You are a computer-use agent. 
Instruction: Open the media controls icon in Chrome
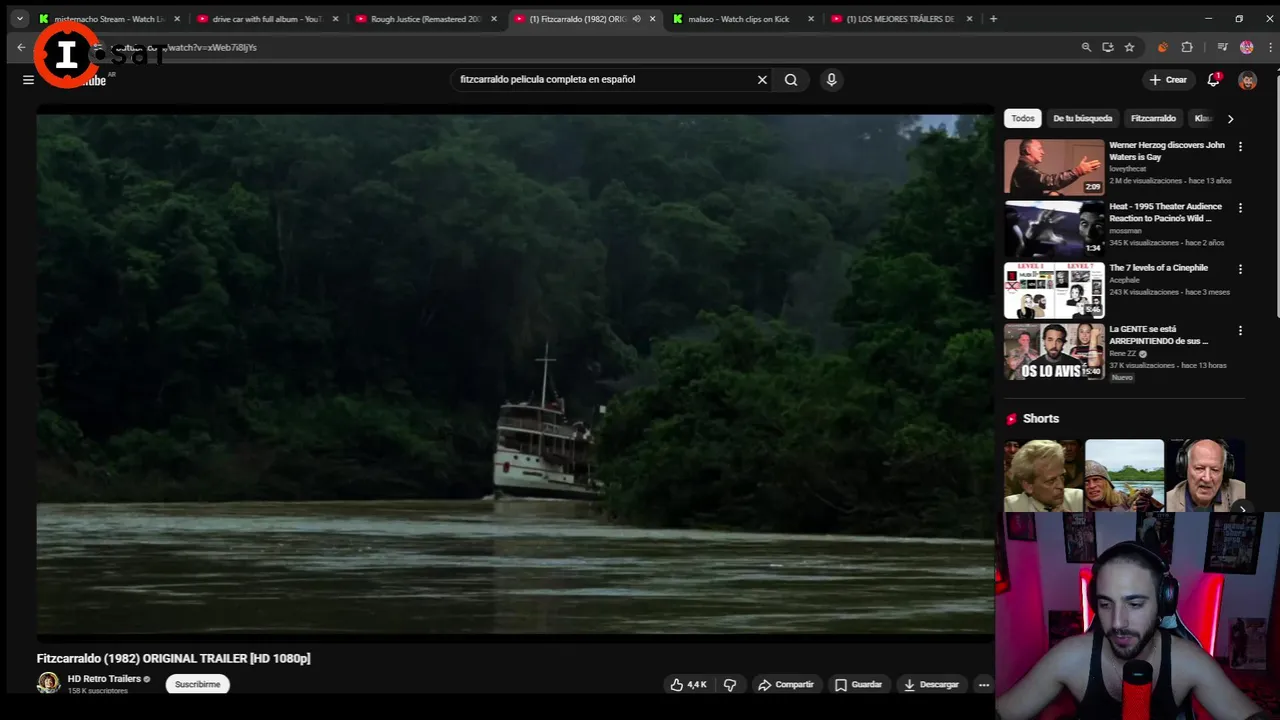[1222, 47]
